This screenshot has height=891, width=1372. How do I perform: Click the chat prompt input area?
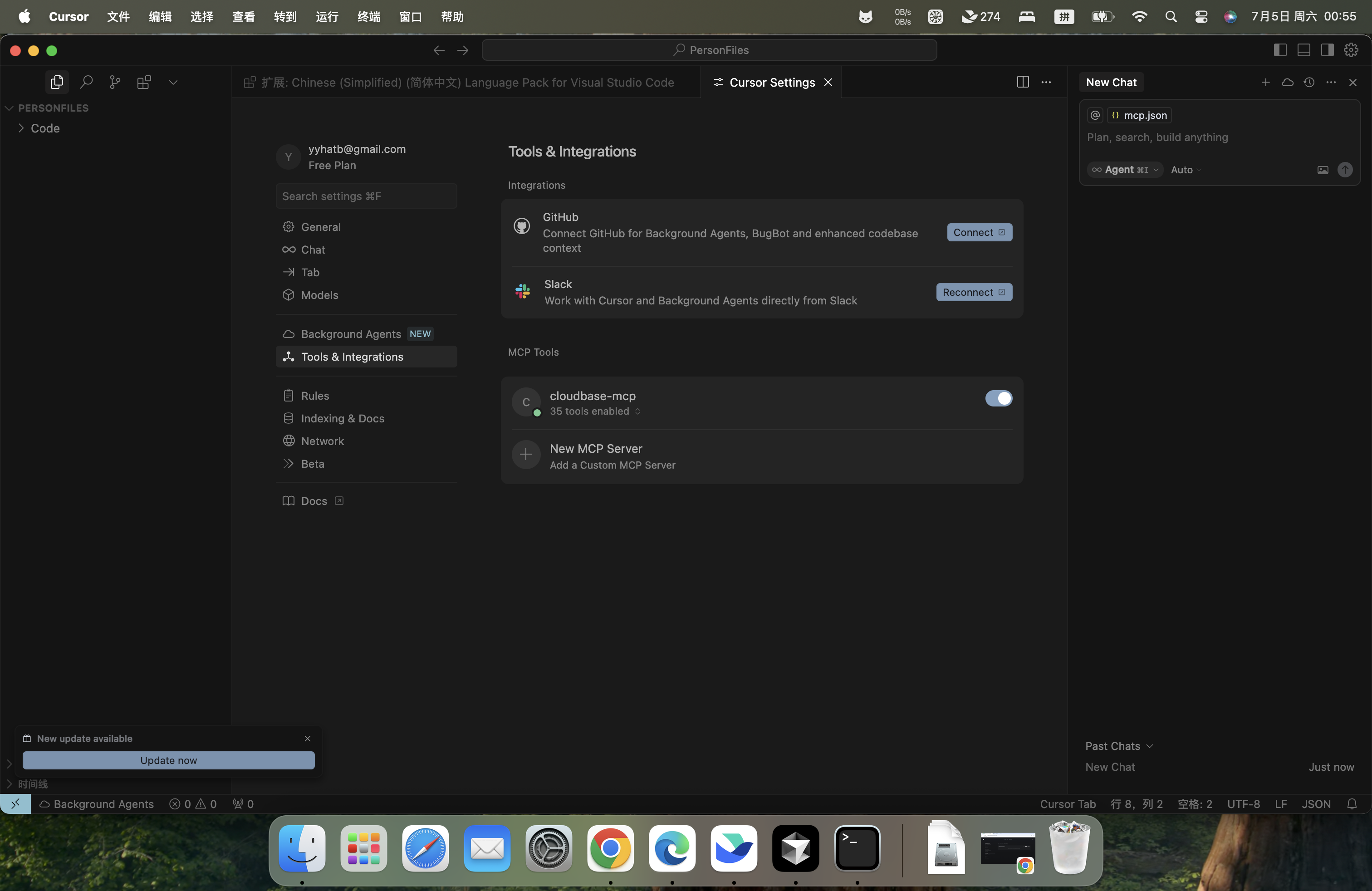tap(1219, 137)
